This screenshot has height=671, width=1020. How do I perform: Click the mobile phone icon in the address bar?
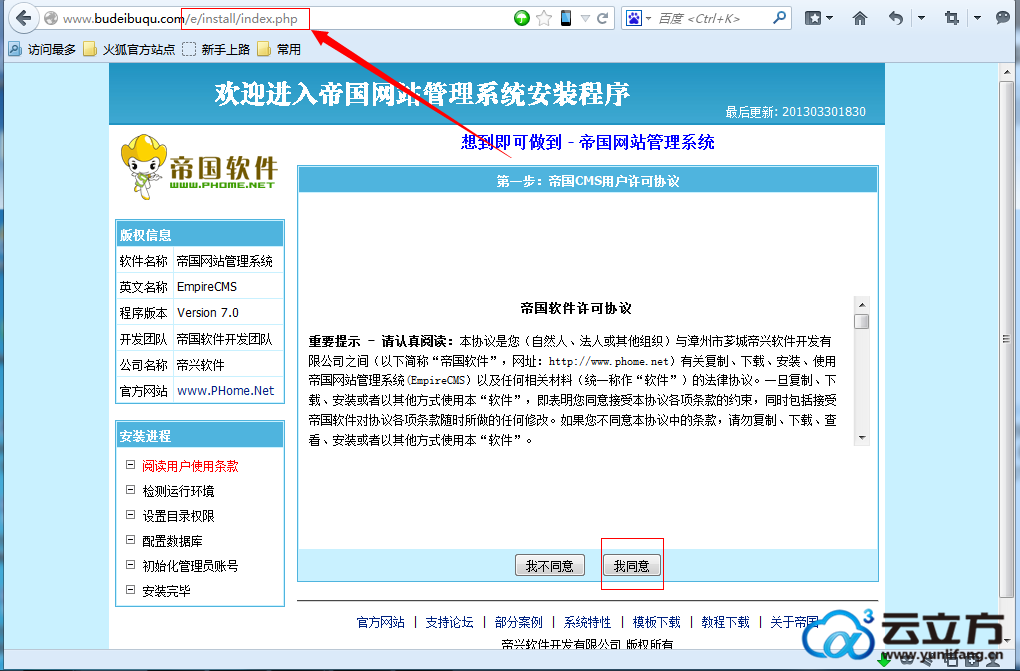coord(566,18)
